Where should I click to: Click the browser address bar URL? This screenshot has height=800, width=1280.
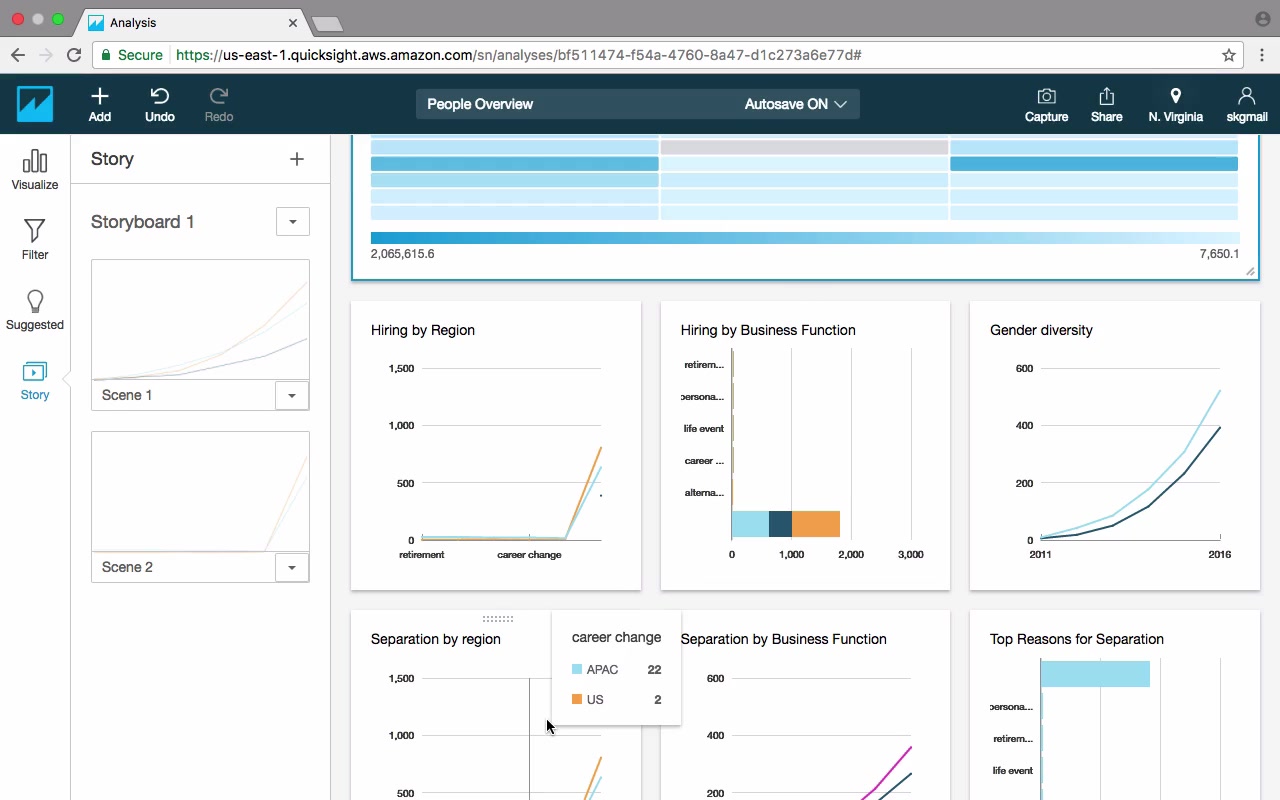(519, 55)
